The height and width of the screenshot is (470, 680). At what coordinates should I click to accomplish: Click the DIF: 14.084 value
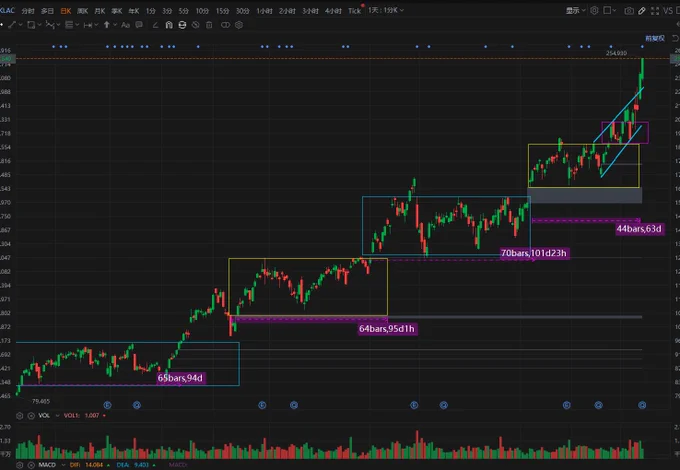pos(87,465)
